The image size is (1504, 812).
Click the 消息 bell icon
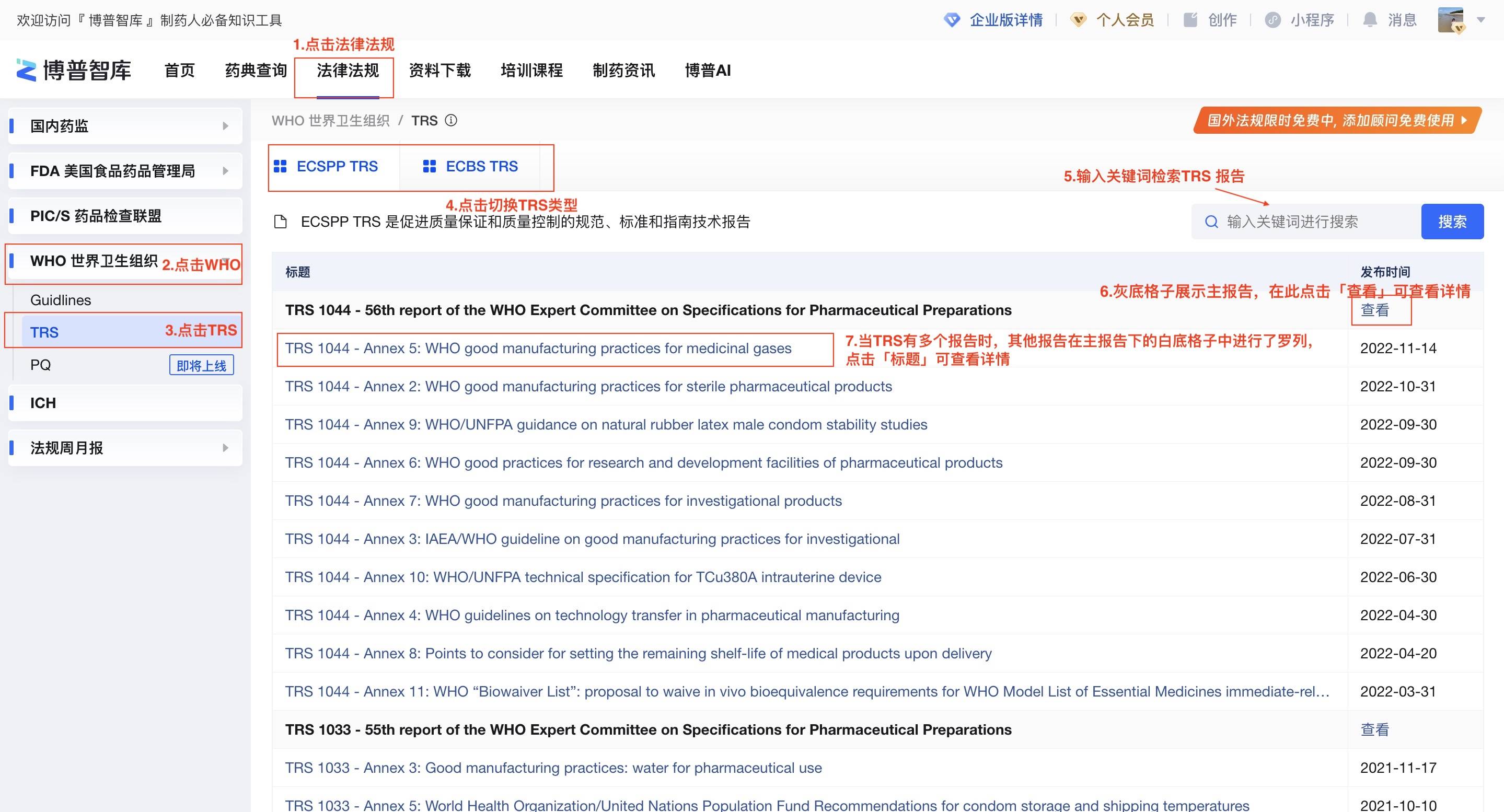pos(1370,20)
